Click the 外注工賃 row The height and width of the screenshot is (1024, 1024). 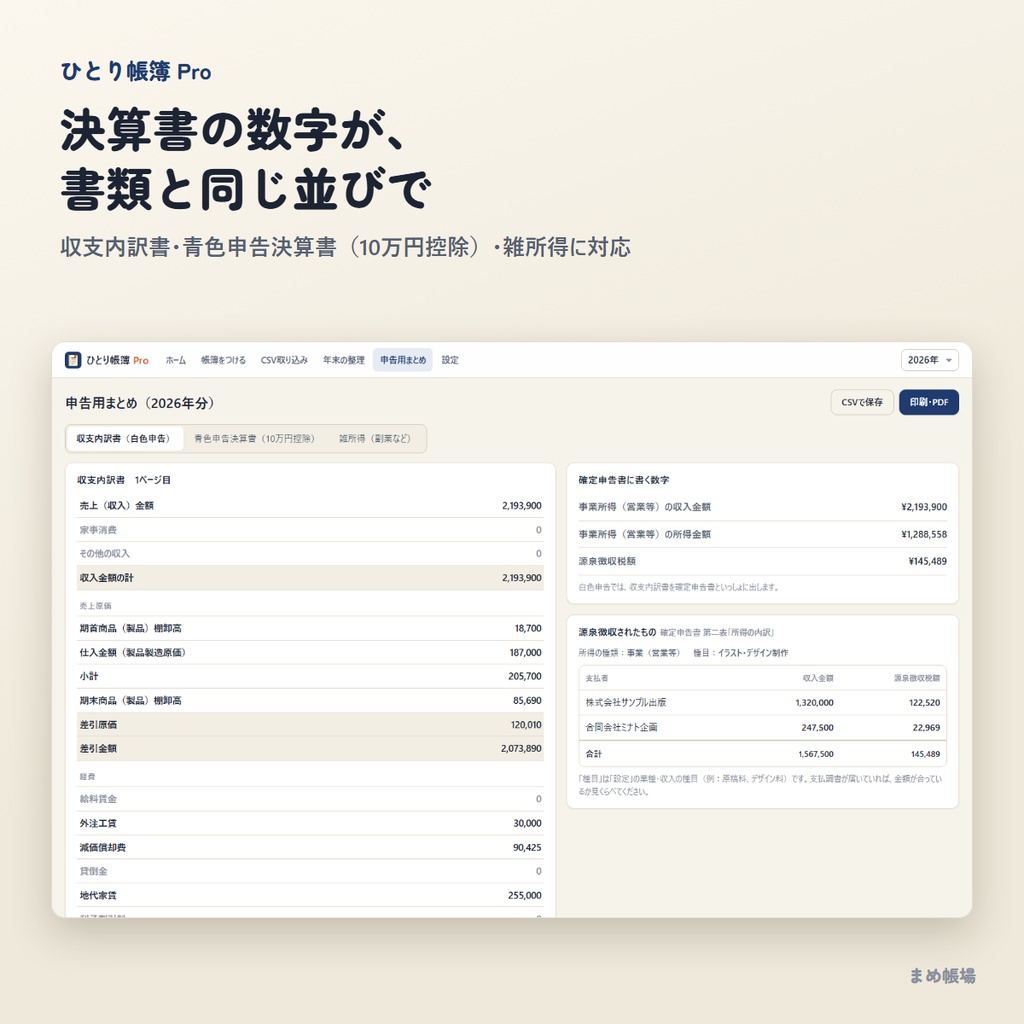tap(310, 823)
